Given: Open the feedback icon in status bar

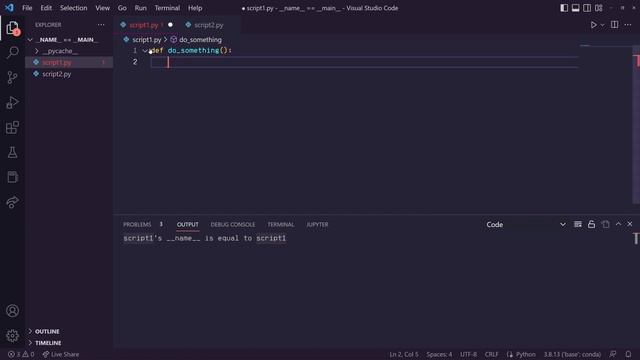Looking at the screenshot, I should [x=613, y=354].
